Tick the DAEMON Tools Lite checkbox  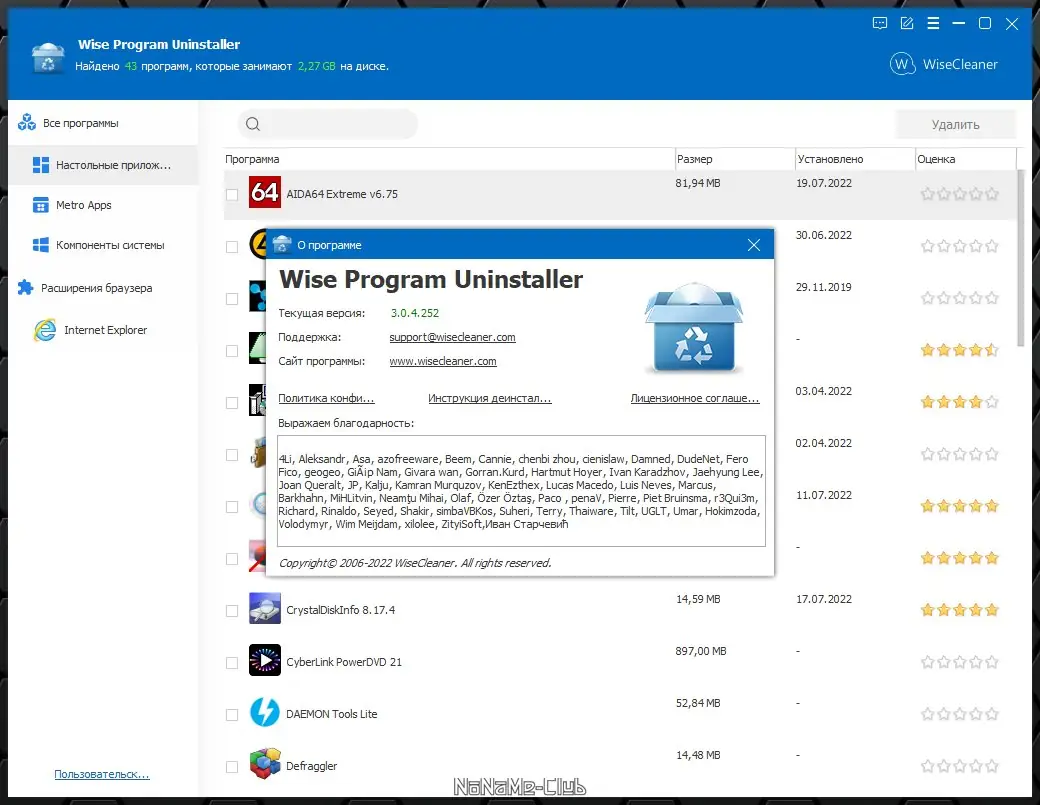[x=231, y=715]
